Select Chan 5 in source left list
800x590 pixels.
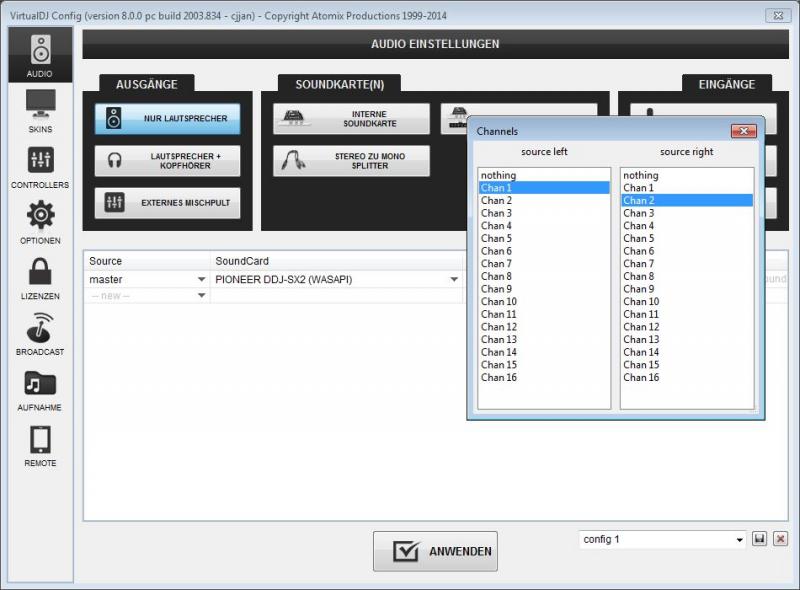(x=544, y=238)
